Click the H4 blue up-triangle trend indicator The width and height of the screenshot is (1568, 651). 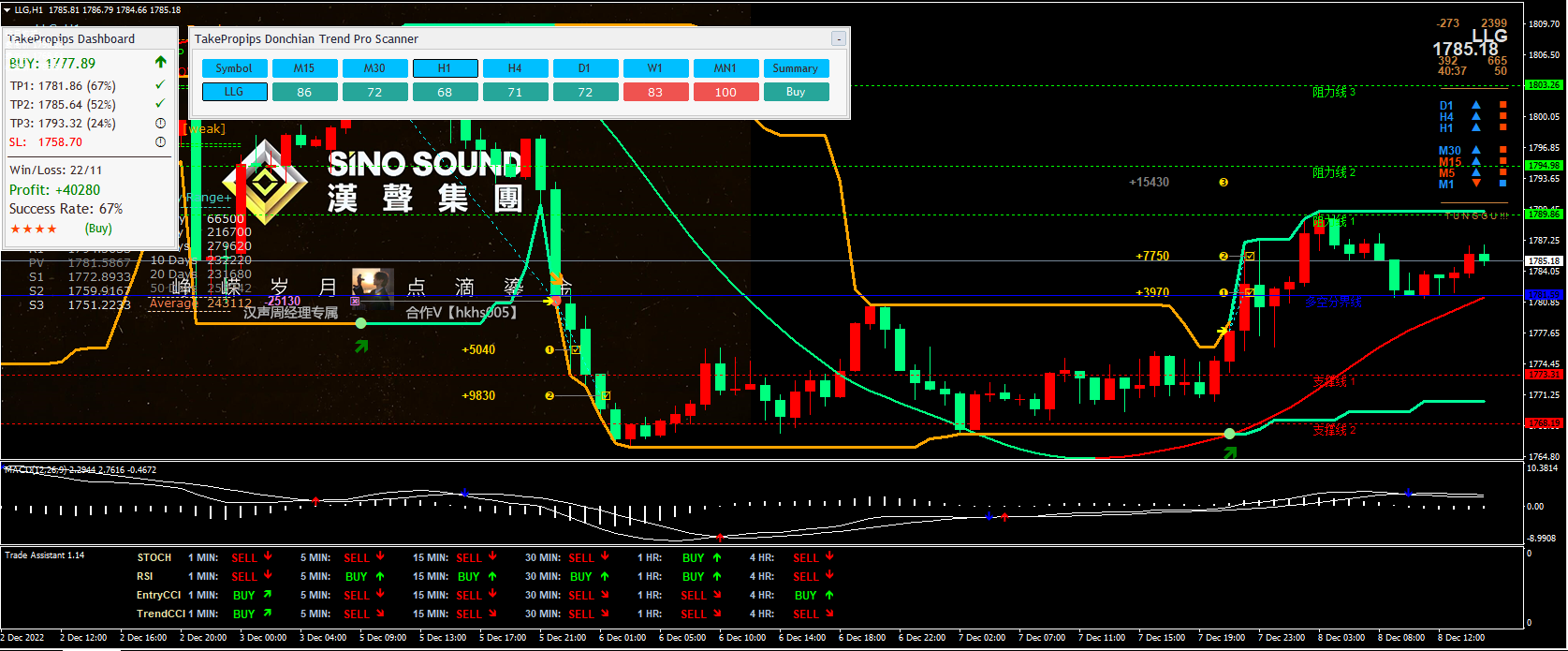tap(1476, 116)
